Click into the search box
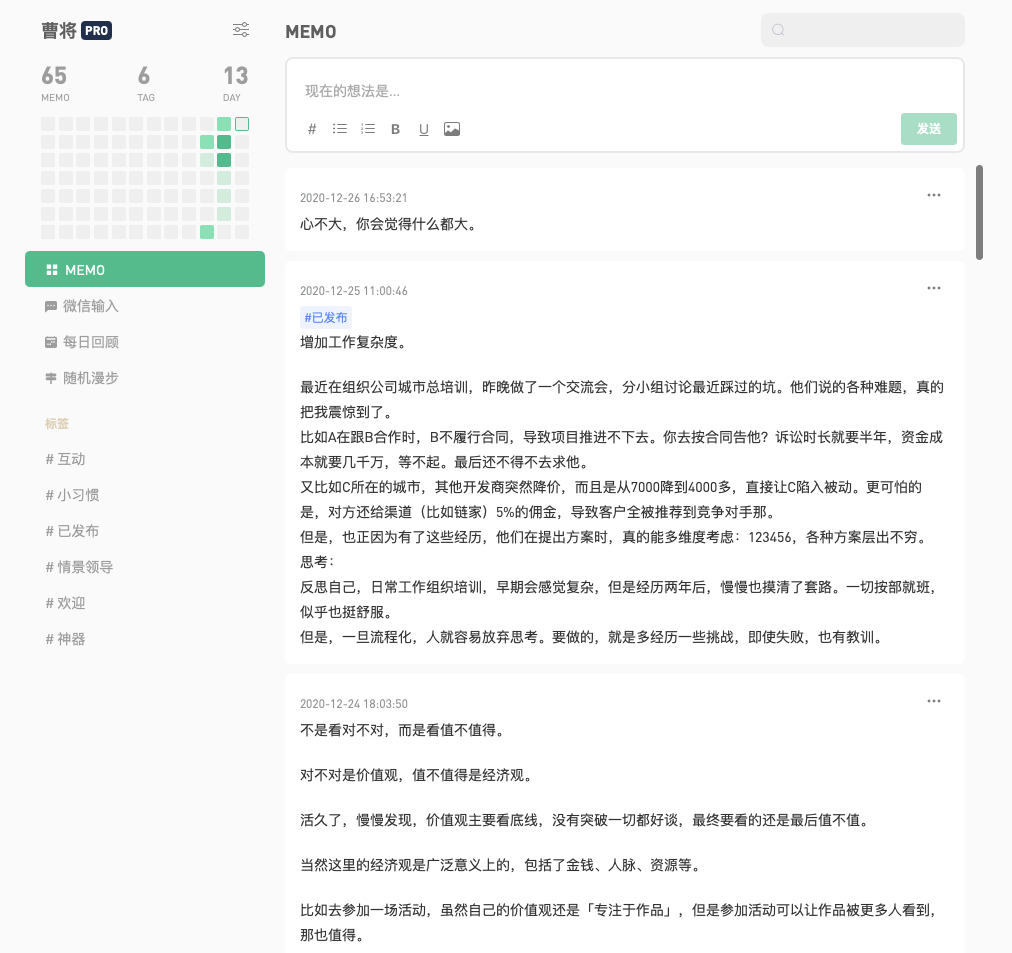Viewport: 1012px width, 953px height. (x=862, y=30)
